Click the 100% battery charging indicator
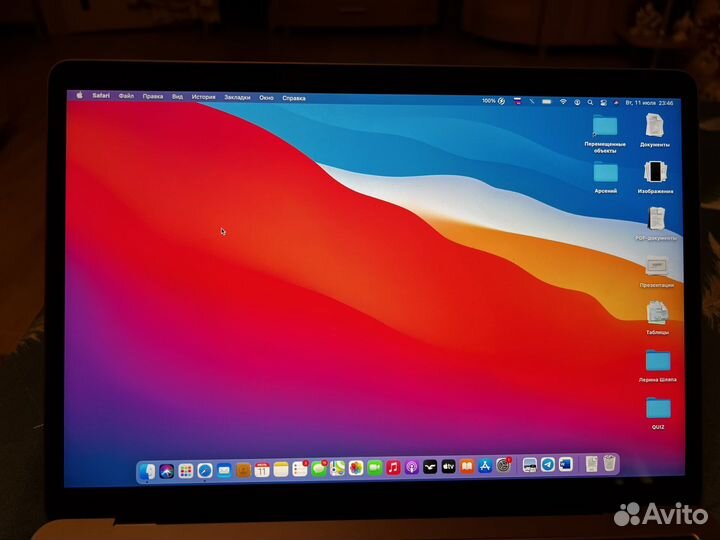This screenshot has height=540, width=720. (x=494, y=101)
